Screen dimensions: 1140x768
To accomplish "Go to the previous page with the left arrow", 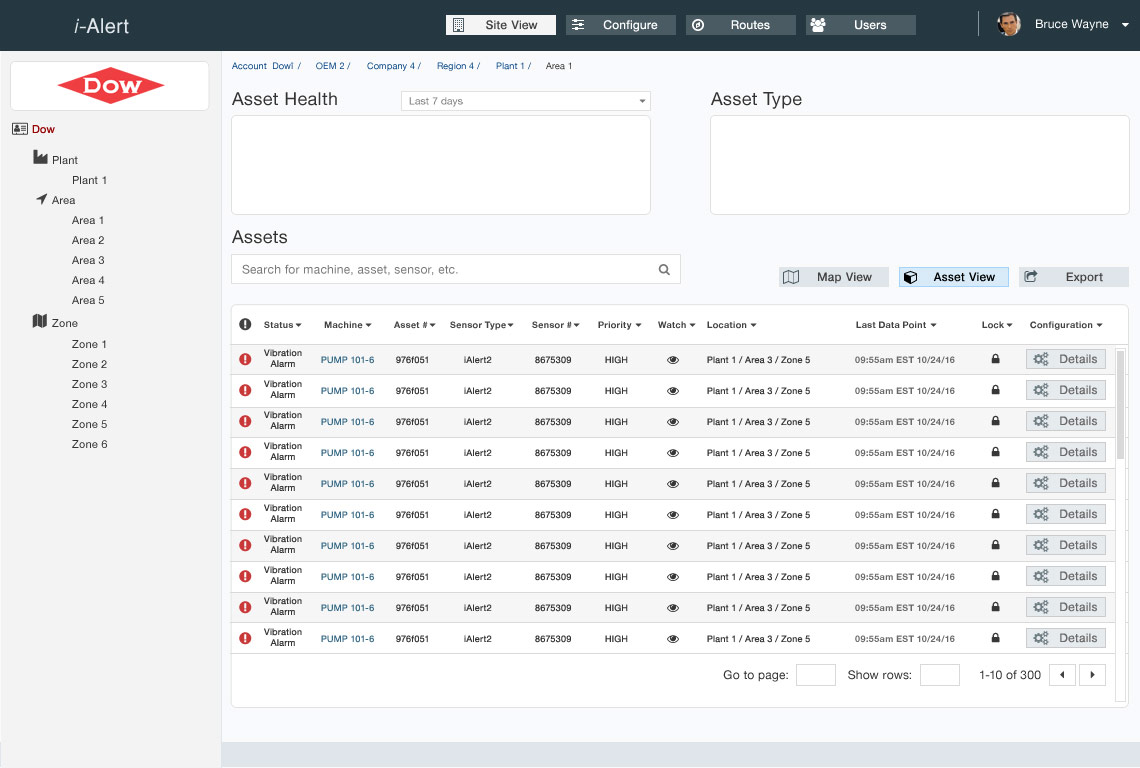I will pos(1062,675).
